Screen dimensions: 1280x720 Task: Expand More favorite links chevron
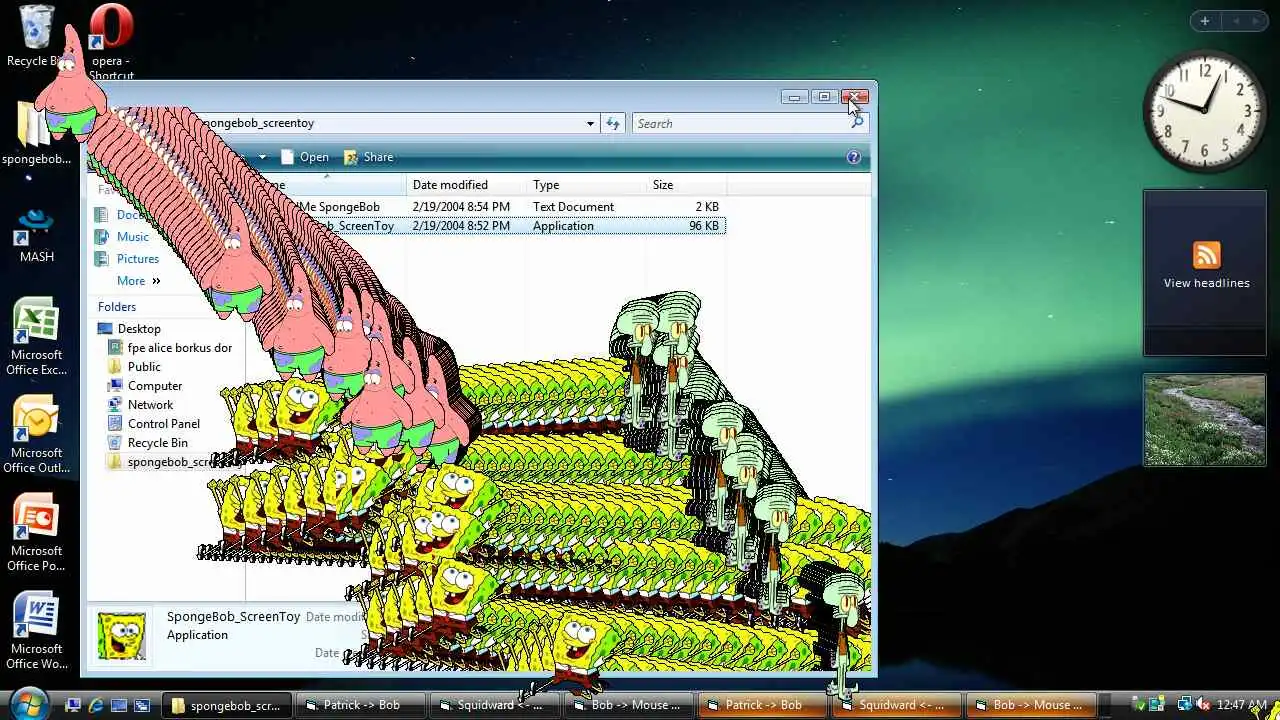click(156, 281)
